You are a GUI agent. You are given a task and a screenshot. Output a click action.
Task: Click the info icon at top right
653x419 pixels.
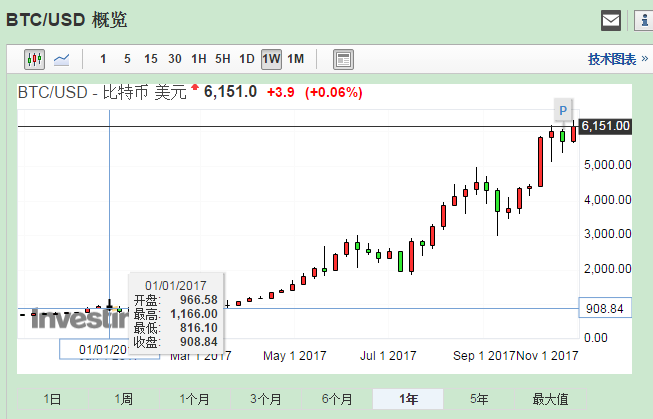(x=644, y=20)
